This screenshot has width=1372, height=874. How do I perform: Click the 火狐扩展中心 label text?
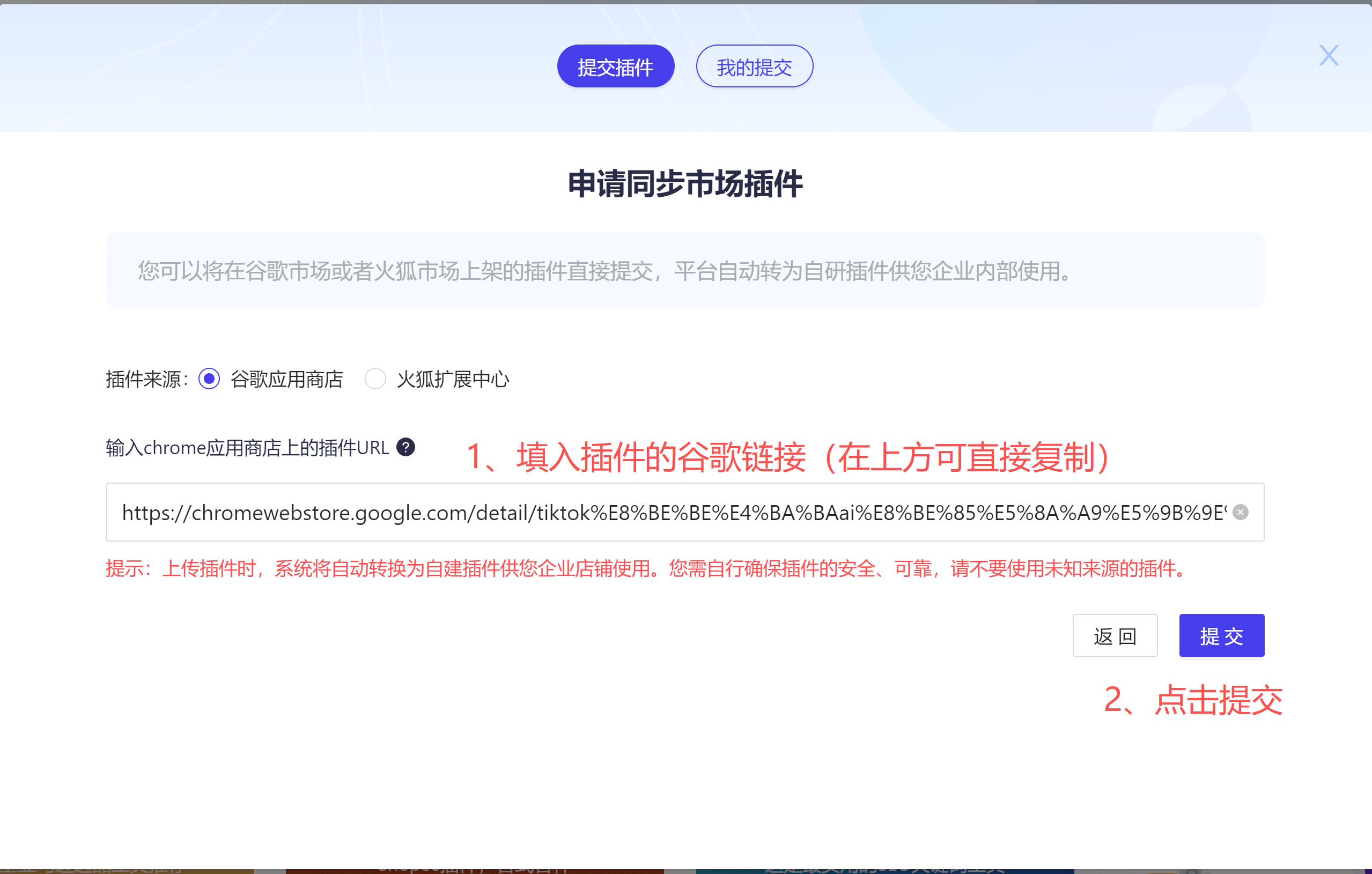452,380
